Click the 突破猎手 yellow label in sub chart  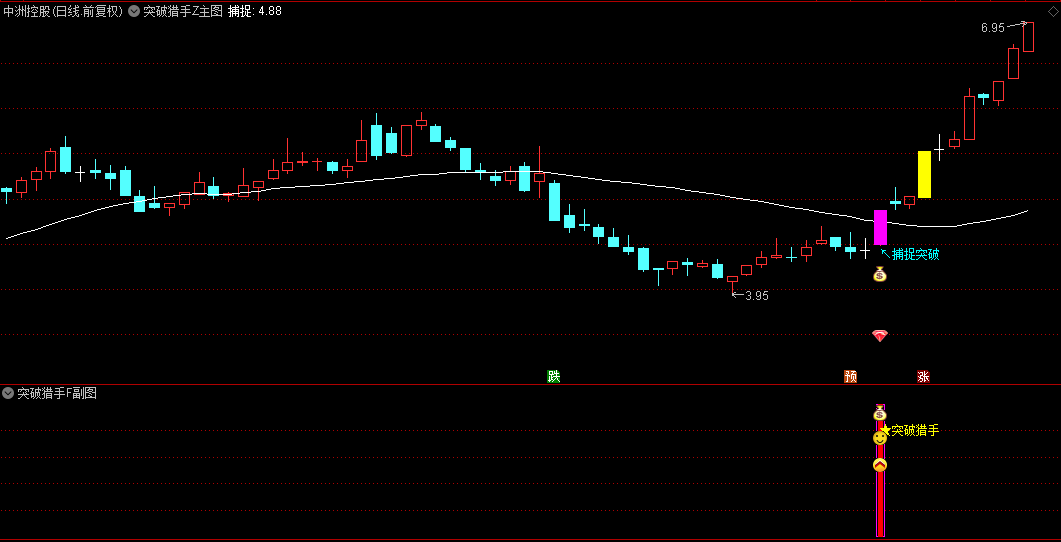click(916, 430)
